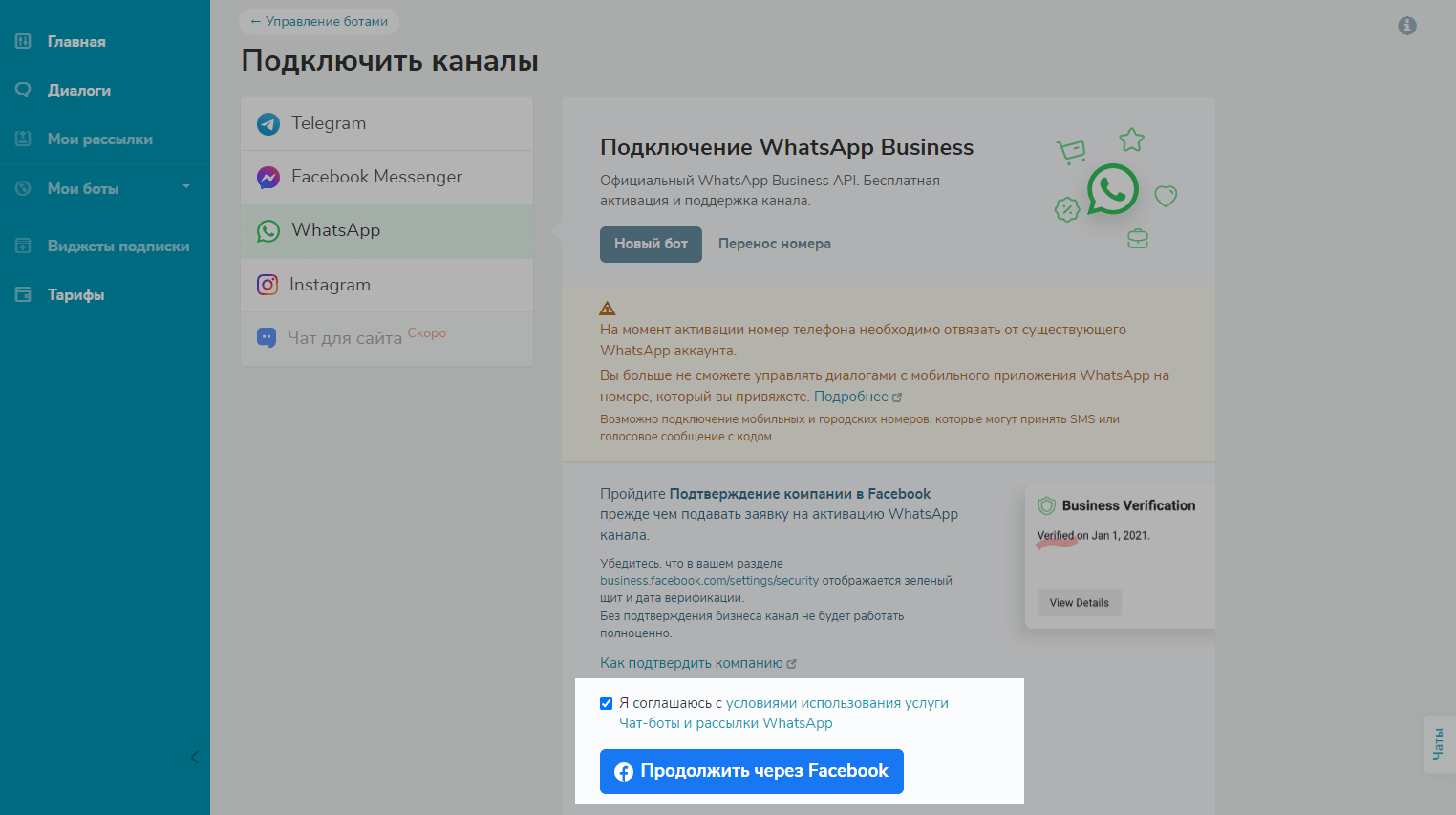This screenshot has height=815, width=1456.
Task: Click the Подключить каналы page title
Action: 390,60
